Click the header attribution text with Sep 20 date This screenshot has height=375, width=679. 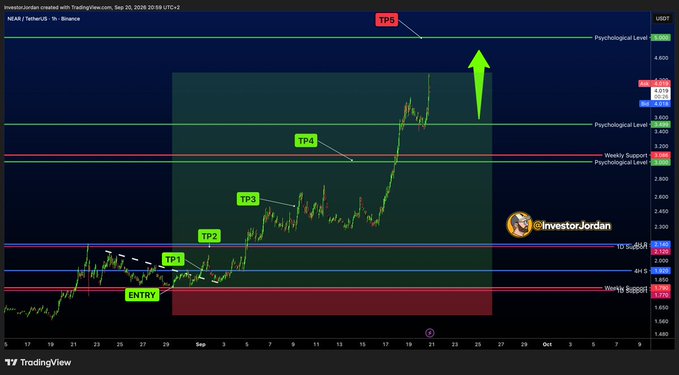click(92, 7)
